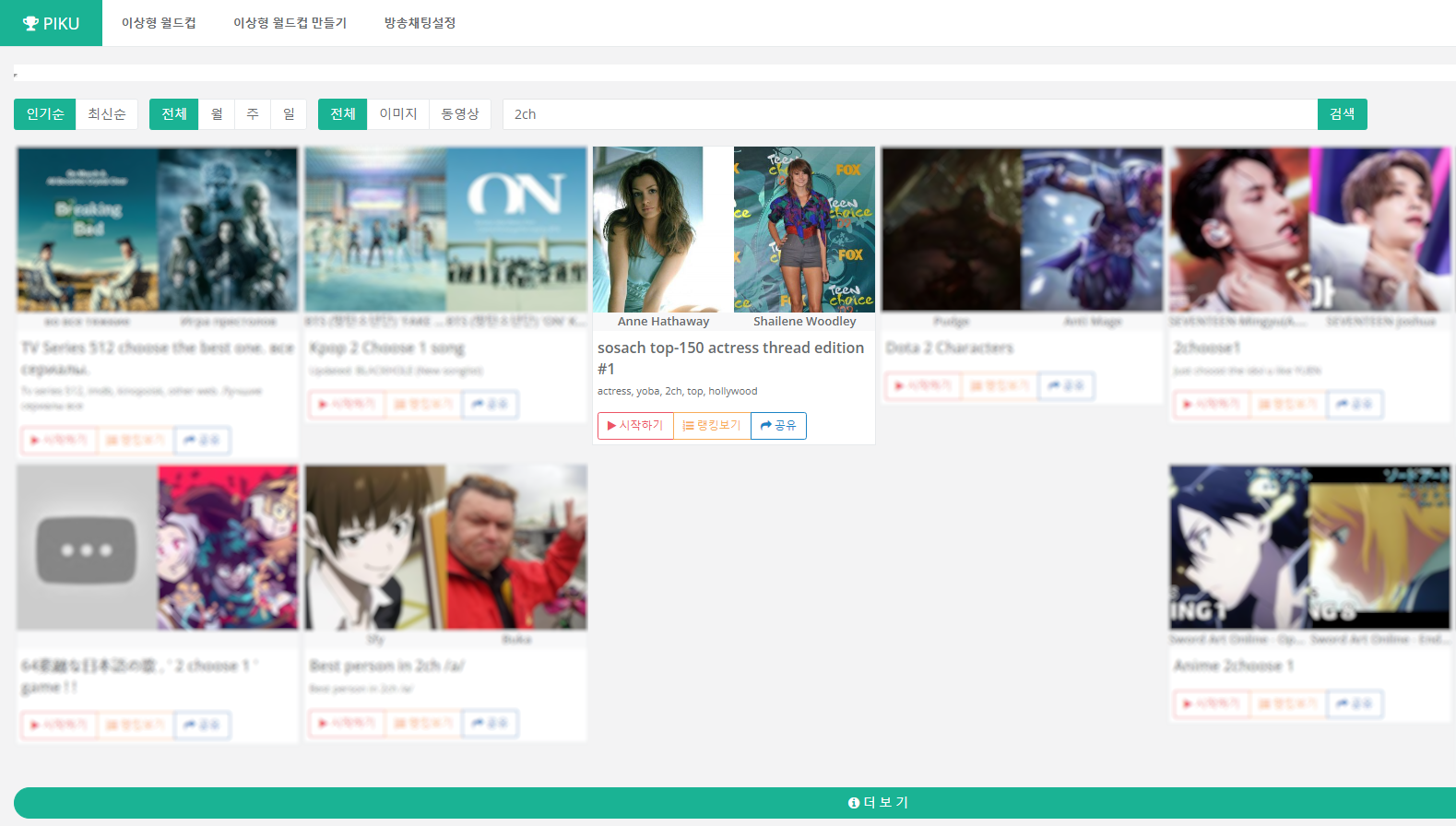This screenshot has width=1456, height=826.
Task: Filter by 일 period
Action: pos(289,114)
